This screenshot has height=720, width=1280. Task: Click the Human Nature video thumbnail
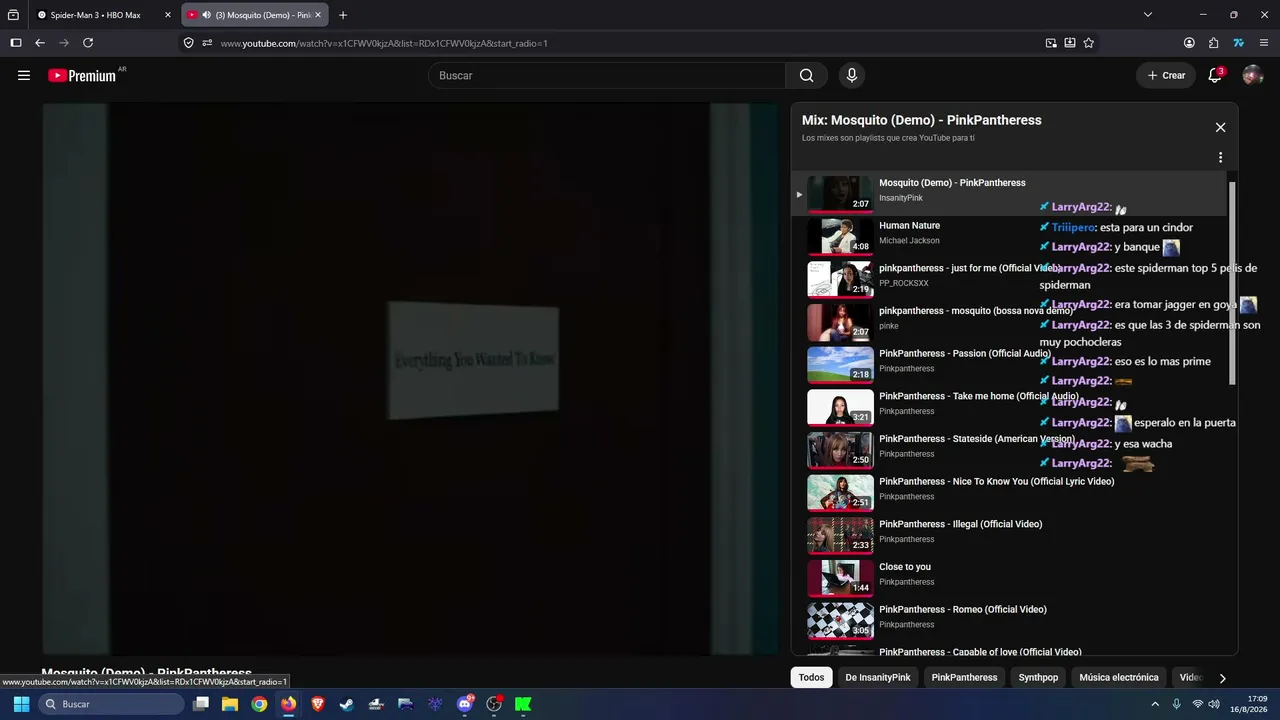(840, 236)
